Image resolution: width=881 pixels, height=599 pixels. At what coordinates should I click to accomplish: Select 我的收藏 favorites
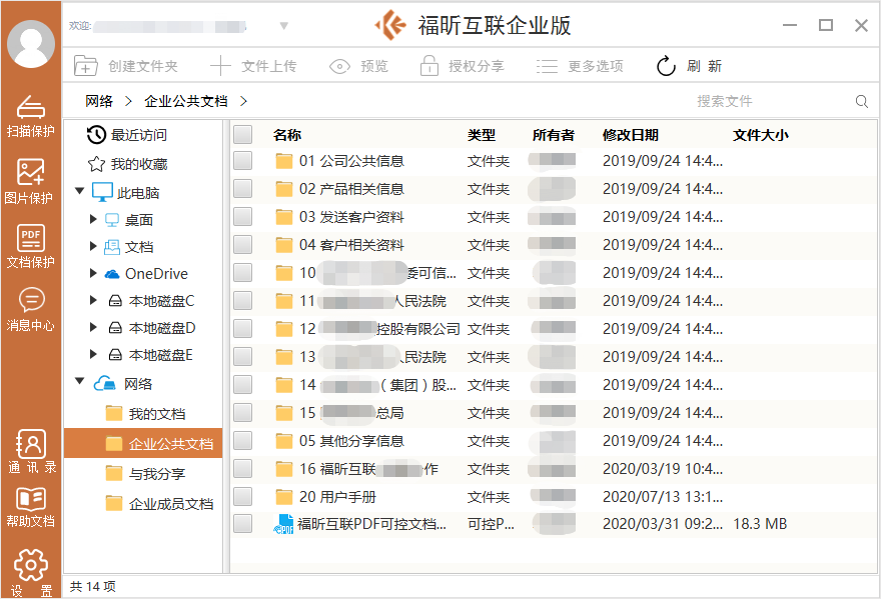pos(128,164)
